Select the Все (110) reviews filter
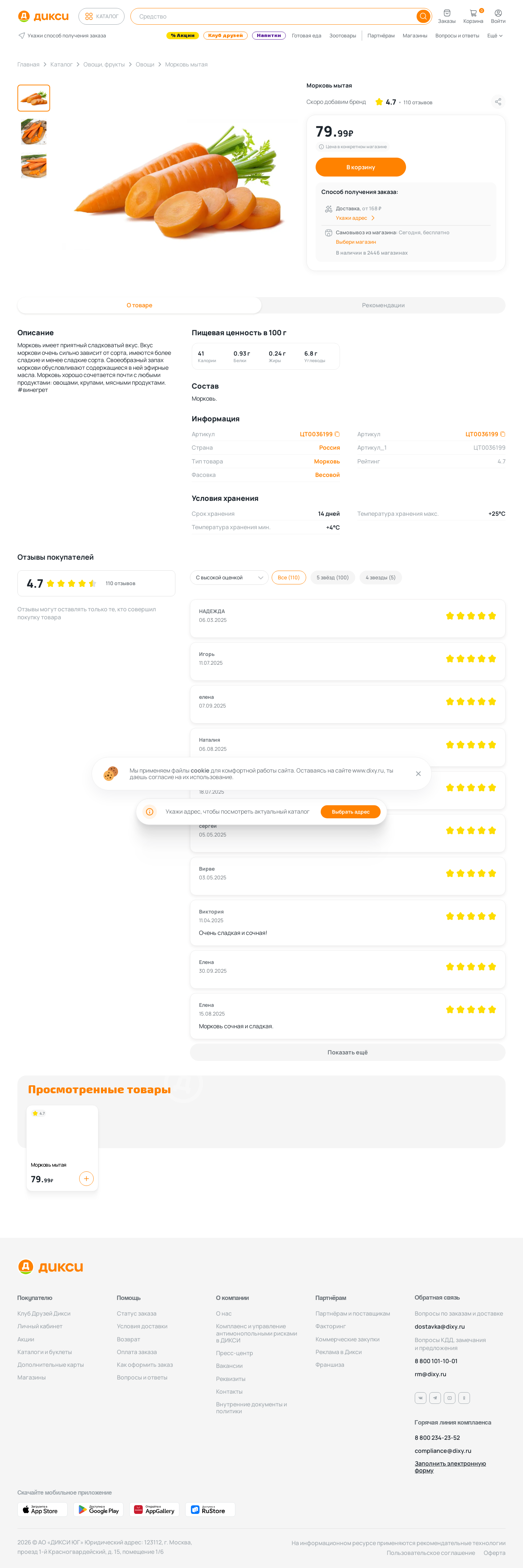Image resolution: width=523 pixels, height=1568 pixels. pyautogui.click(x=289, y=578)
